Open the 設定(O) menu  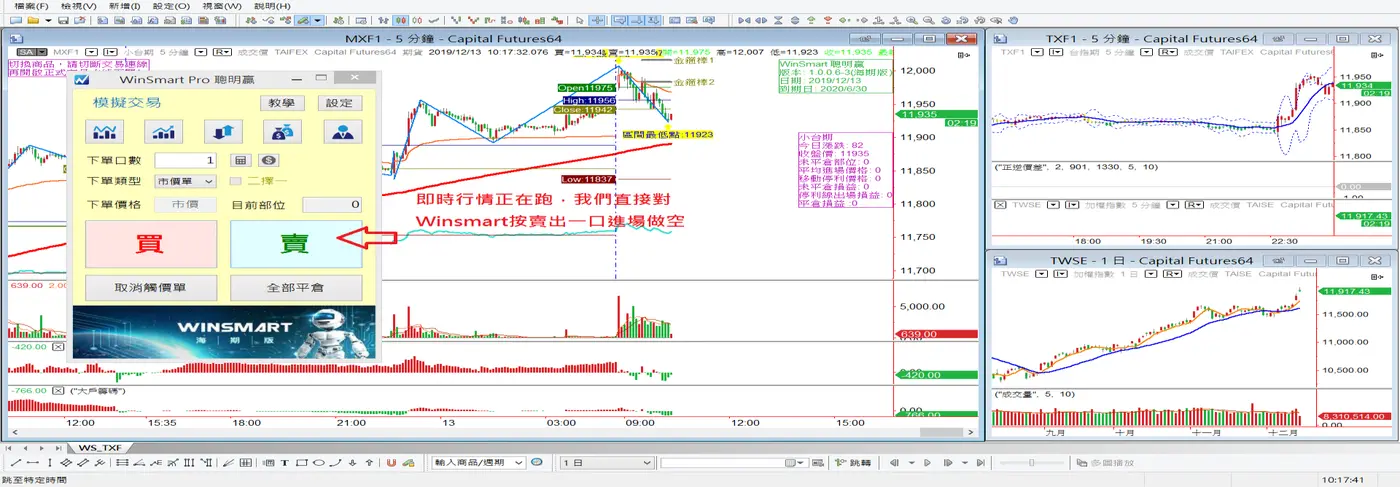click(172, 6)
